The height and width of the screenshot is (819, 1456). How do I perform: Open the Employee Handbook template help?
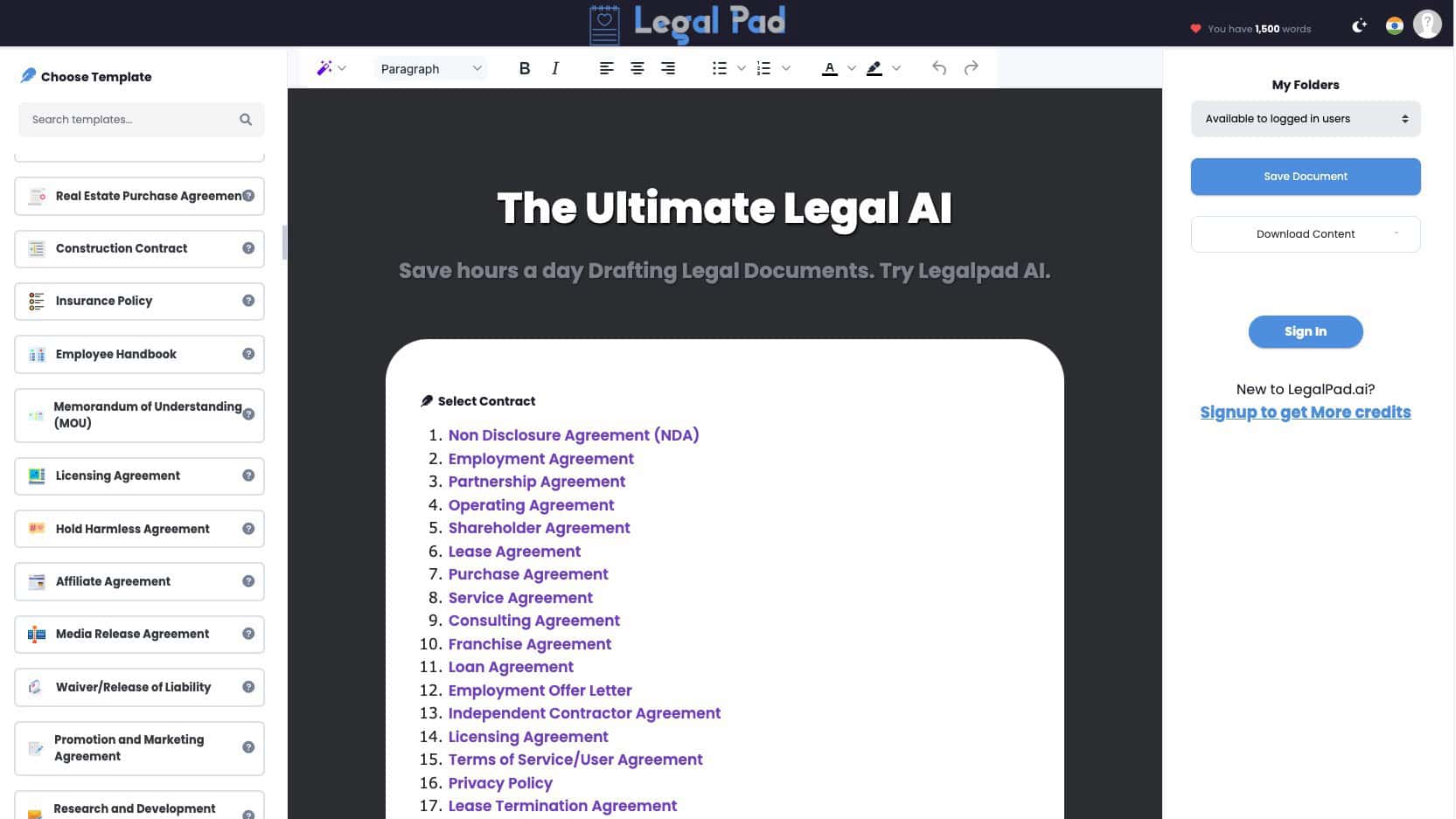click(248, 354)
